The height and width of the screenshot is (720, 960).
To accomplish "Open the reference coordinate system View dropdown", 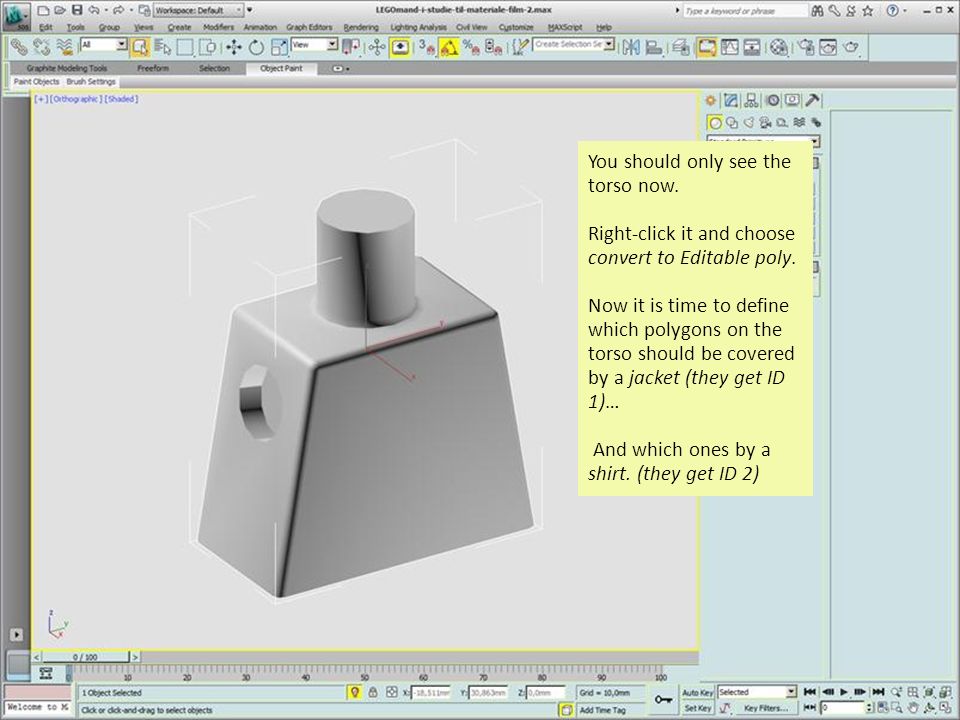I will click(x=314, y=45).
